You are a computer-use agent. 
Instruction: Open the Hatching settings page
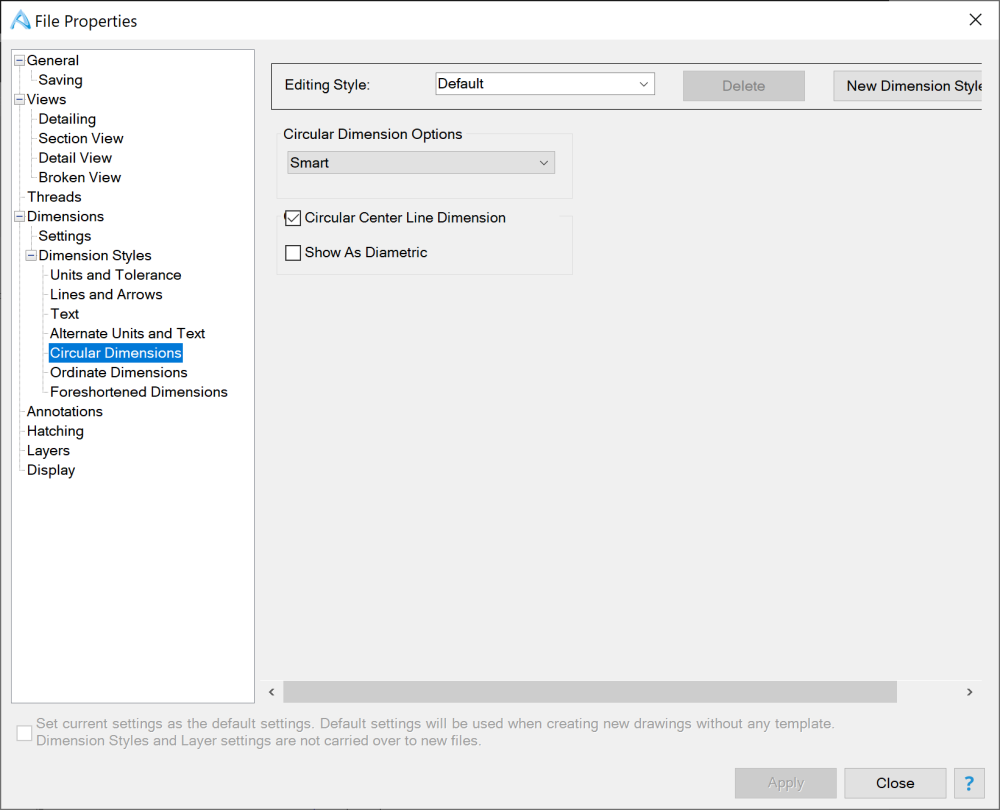(55, 431)
